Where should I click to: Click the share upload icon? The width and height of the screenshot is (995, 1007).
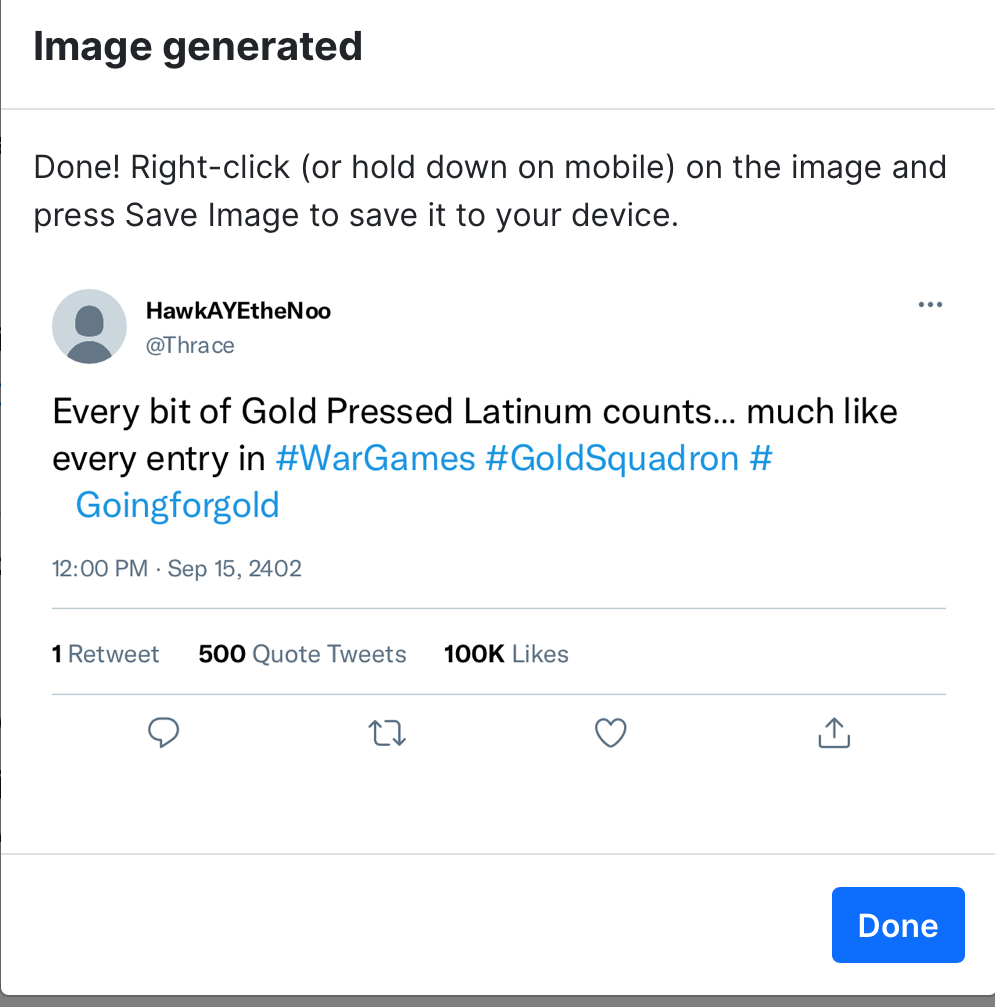pyautogui.click(x=834, y=734)
